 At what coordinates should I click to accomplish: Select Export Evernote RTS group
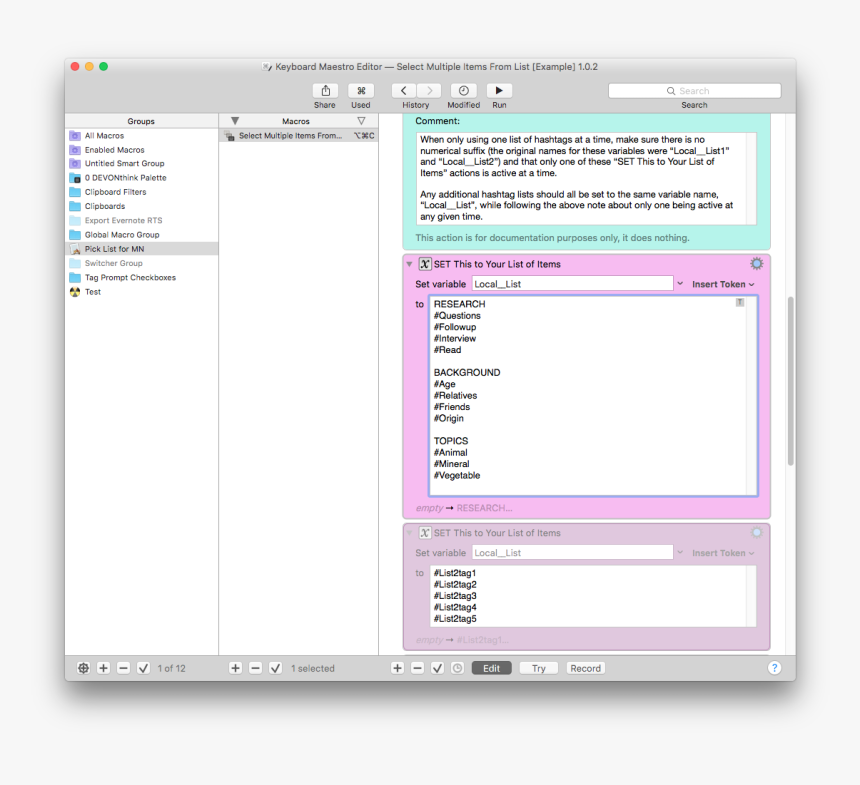point(142,221)
